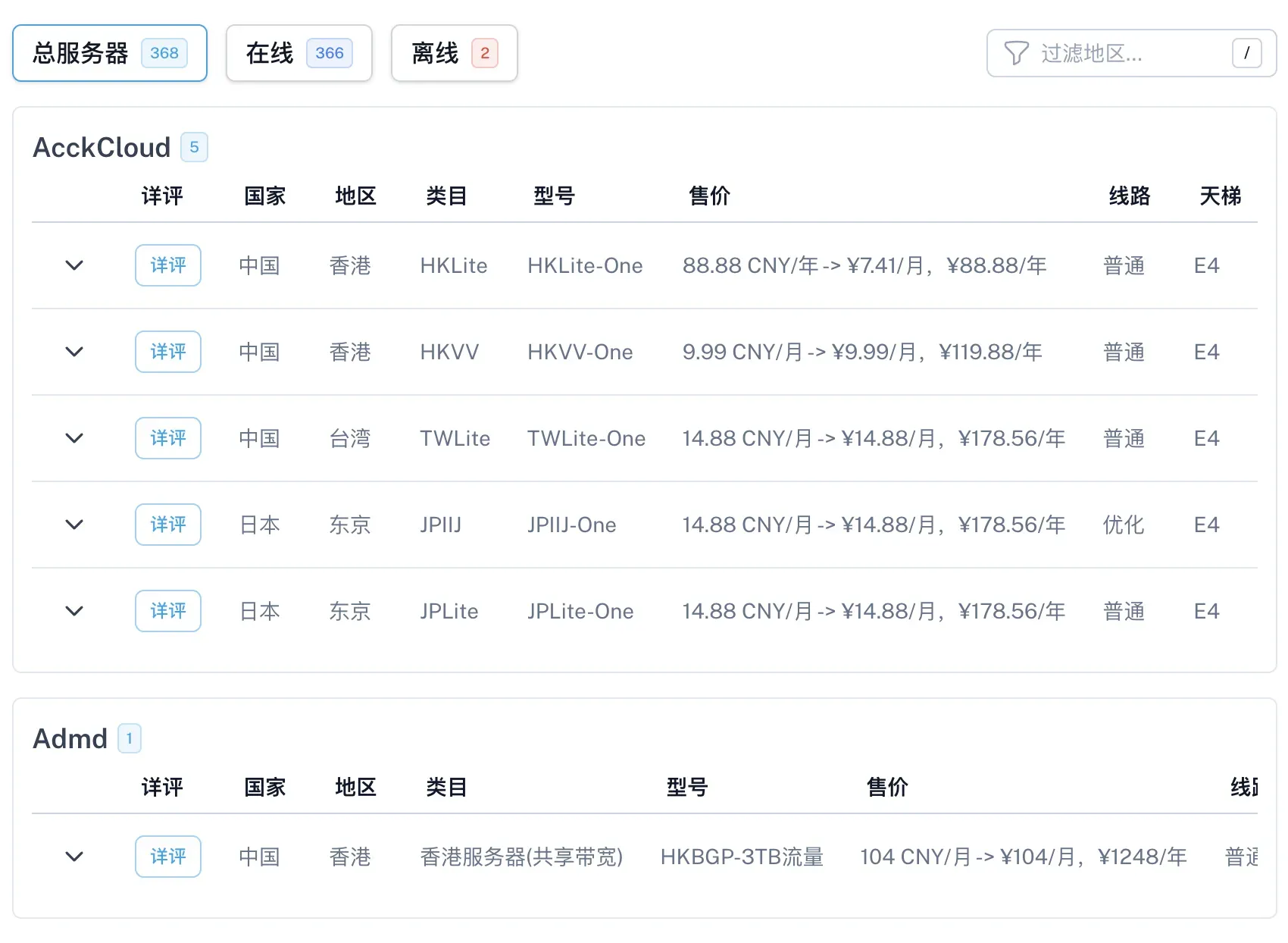Expand the HKBGP-3TB流量 row chevron
Viewport: 1288px width, 943px height.
click(74, 857)
